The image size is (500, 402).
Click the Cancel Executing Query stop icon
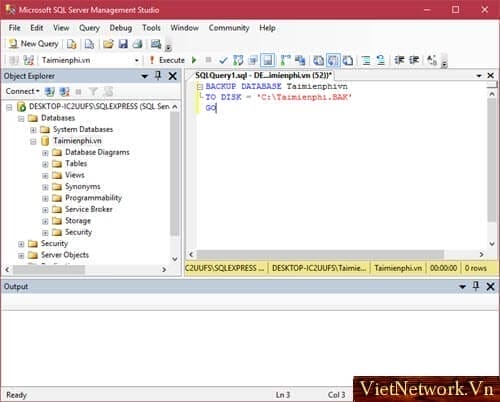click(209, 60)
